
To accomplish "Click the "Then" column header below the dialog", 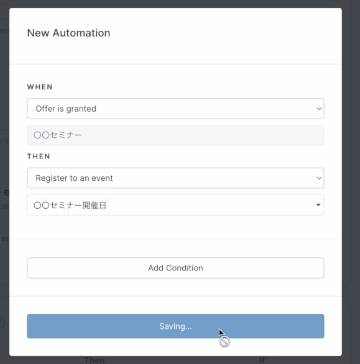I will coord(94,360).
